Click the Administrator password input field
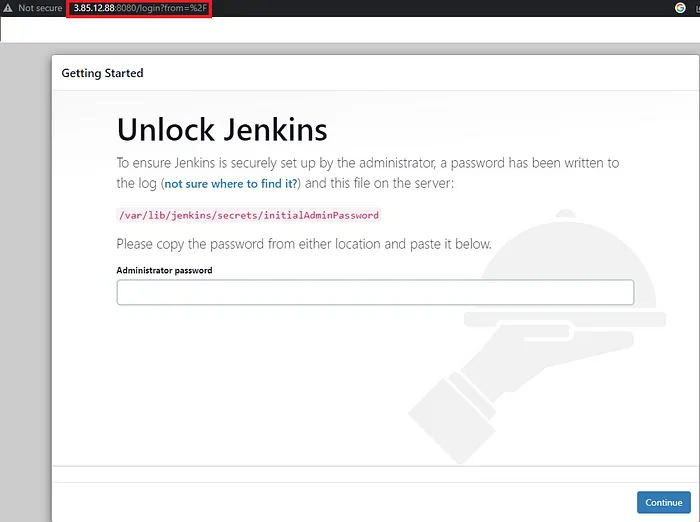700x522 pixels. click(375, 292)
